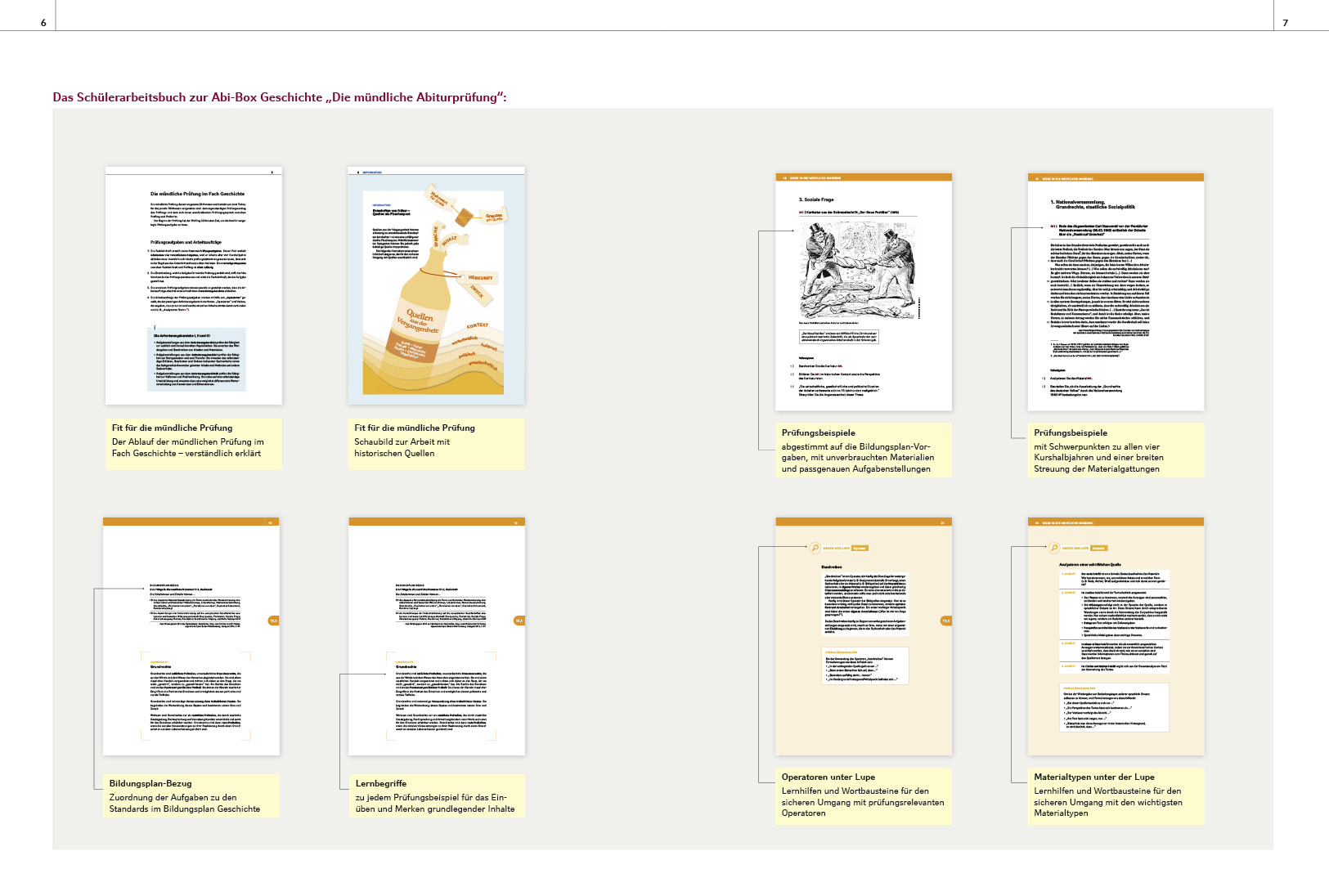The width and height of the screenshot is (1329, 896).
Task: Click the magnifier icon on Materialtypen page
Action: coord(1054,548)
